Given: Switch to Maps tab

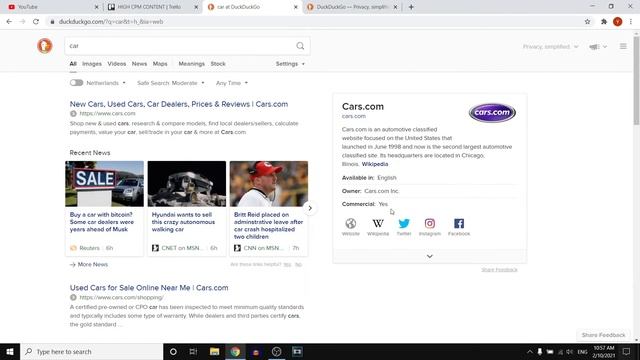Looking at the screenshot, I should coord(160,64).
